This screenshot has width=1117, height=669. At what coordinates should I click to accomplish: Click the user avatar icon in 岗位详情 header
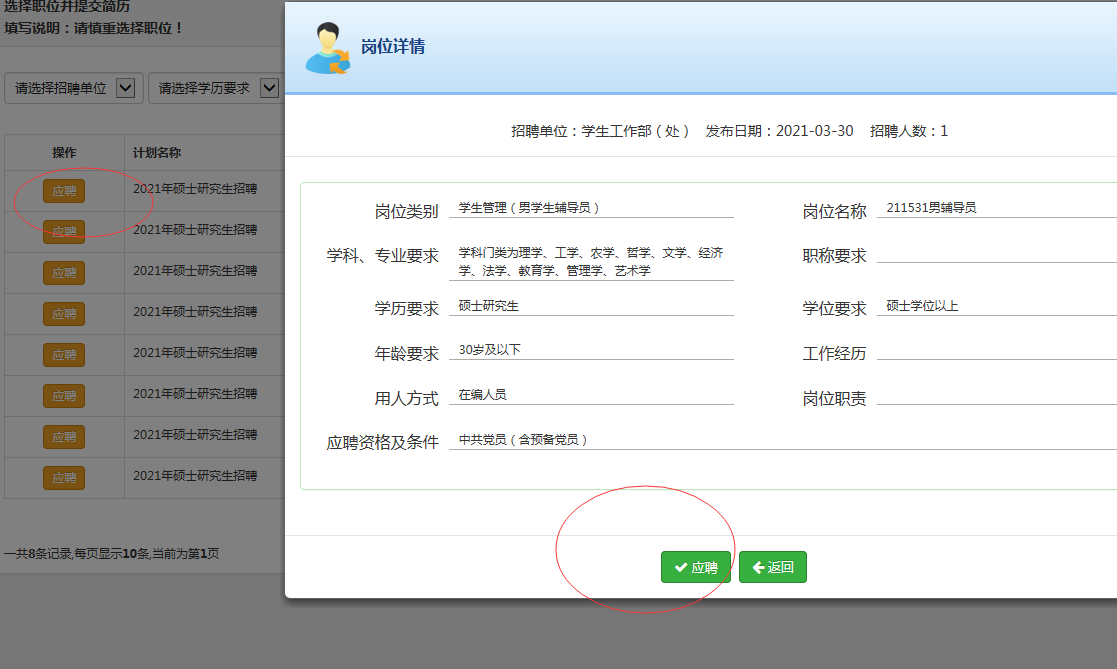[327, 47]
